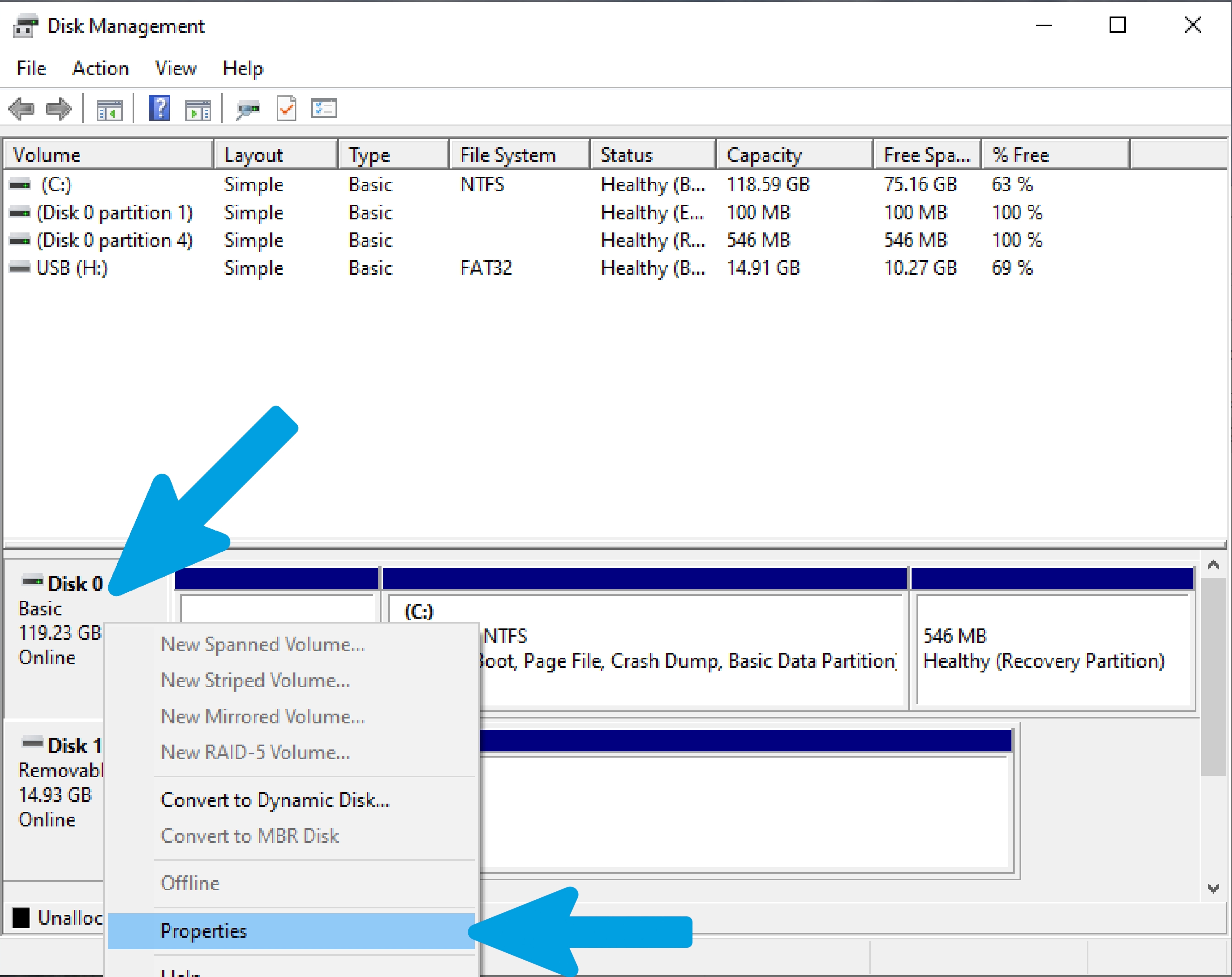The width and height of the screenshot is (1232, 977).
Task: Sort by the Free Space column header
Action: 927,155
